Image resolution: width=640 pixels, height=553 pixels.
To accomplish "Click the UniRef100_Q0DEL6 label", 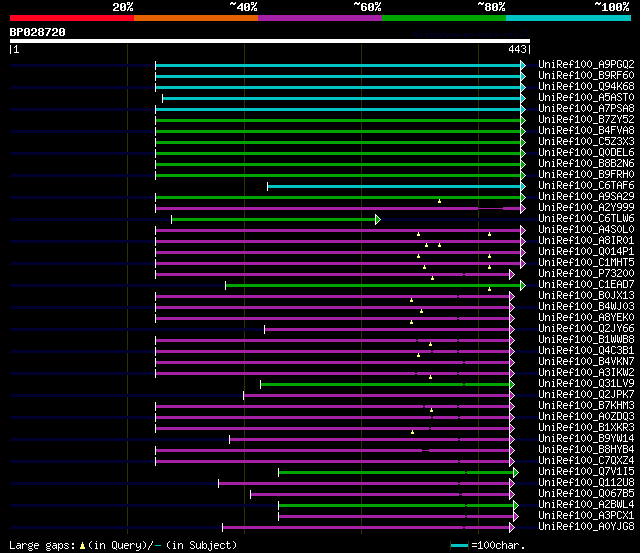I will (x=586, y=153).
